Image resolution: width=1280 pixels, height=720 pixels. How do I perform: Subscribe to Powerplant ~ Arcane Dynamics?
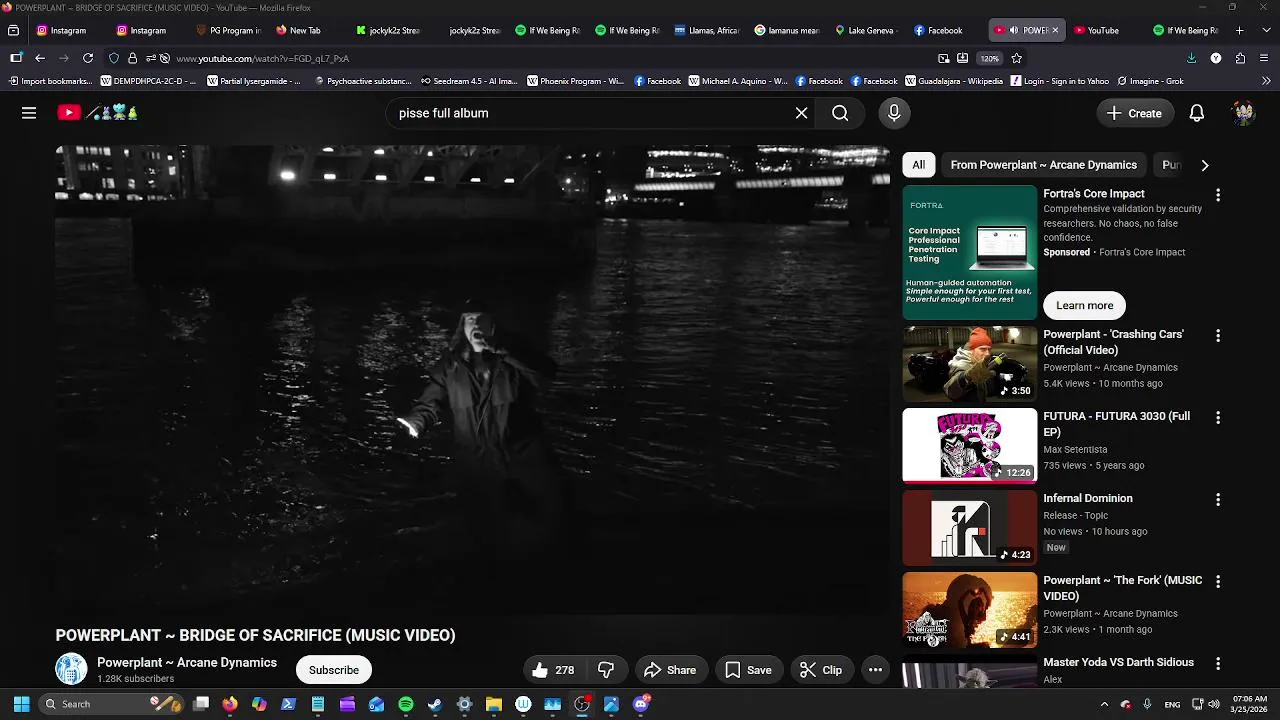point(333,670)
